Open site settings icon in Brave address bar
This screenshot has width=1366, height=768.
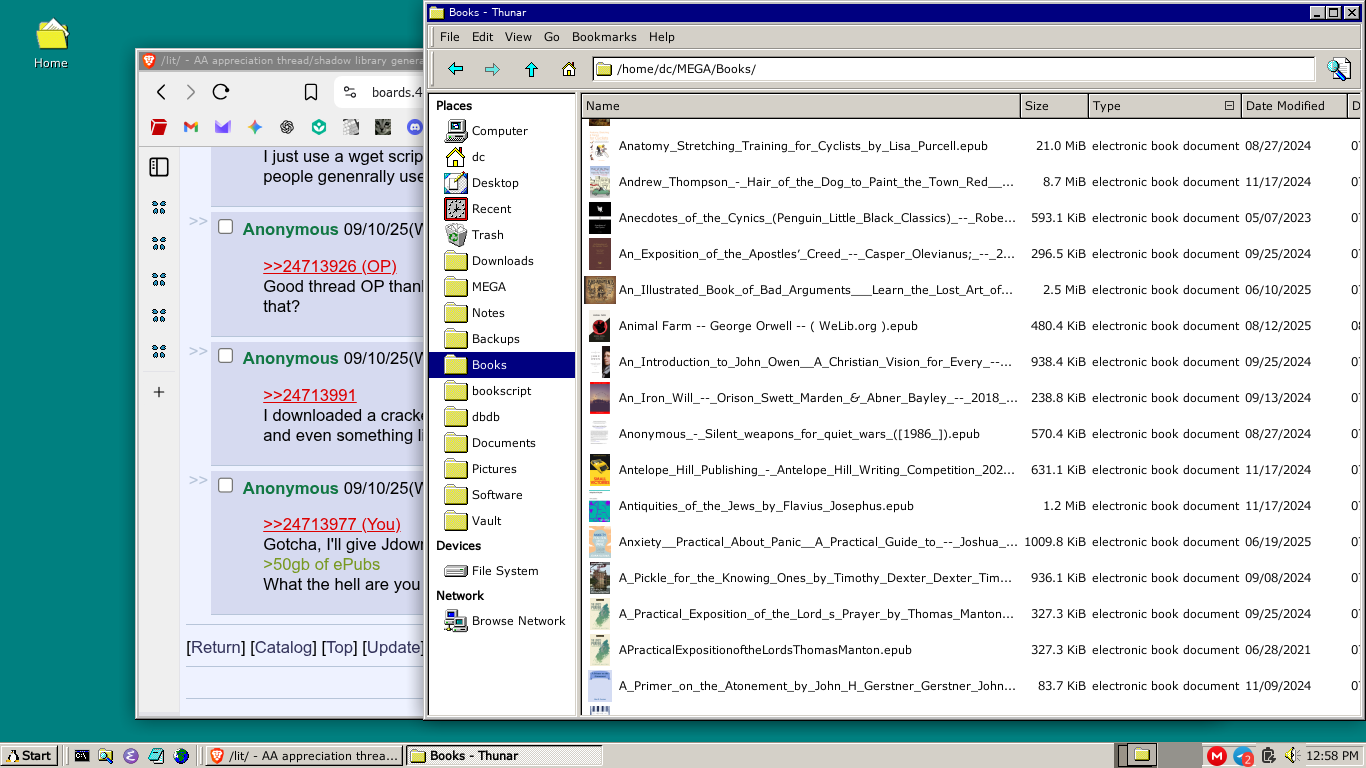(349, 92)
